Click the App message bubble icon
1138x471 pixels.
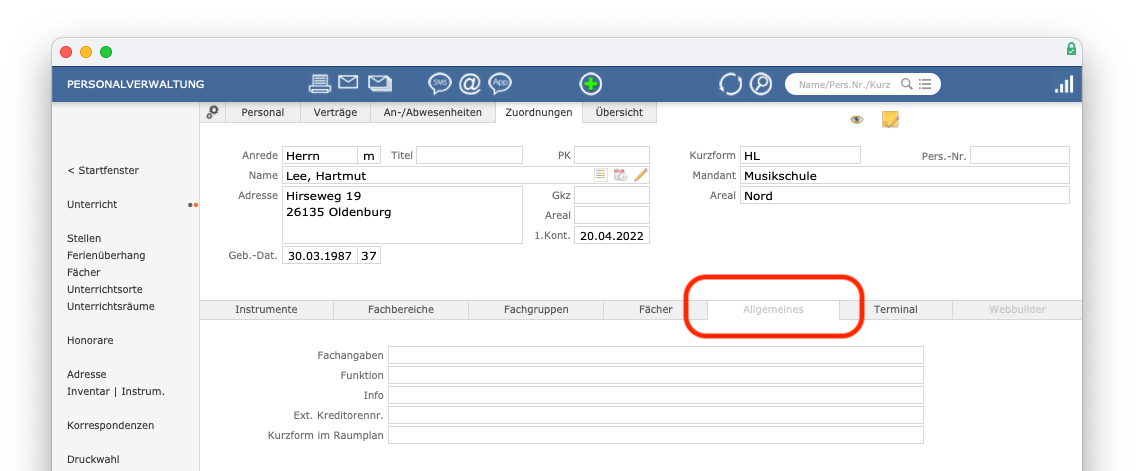click(x=500, y=84)
